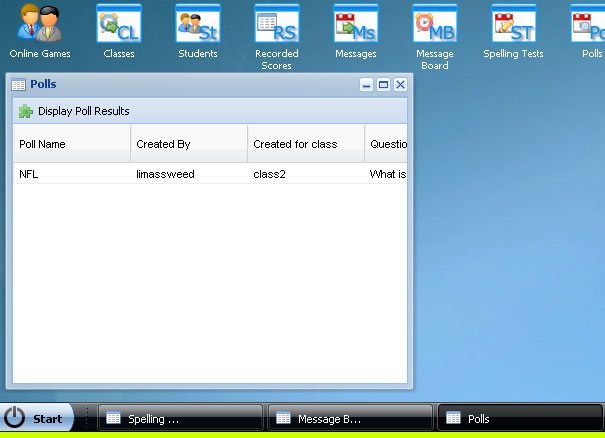
Task: Switch to Spelling taskbar window
Action: pos(180,419)
